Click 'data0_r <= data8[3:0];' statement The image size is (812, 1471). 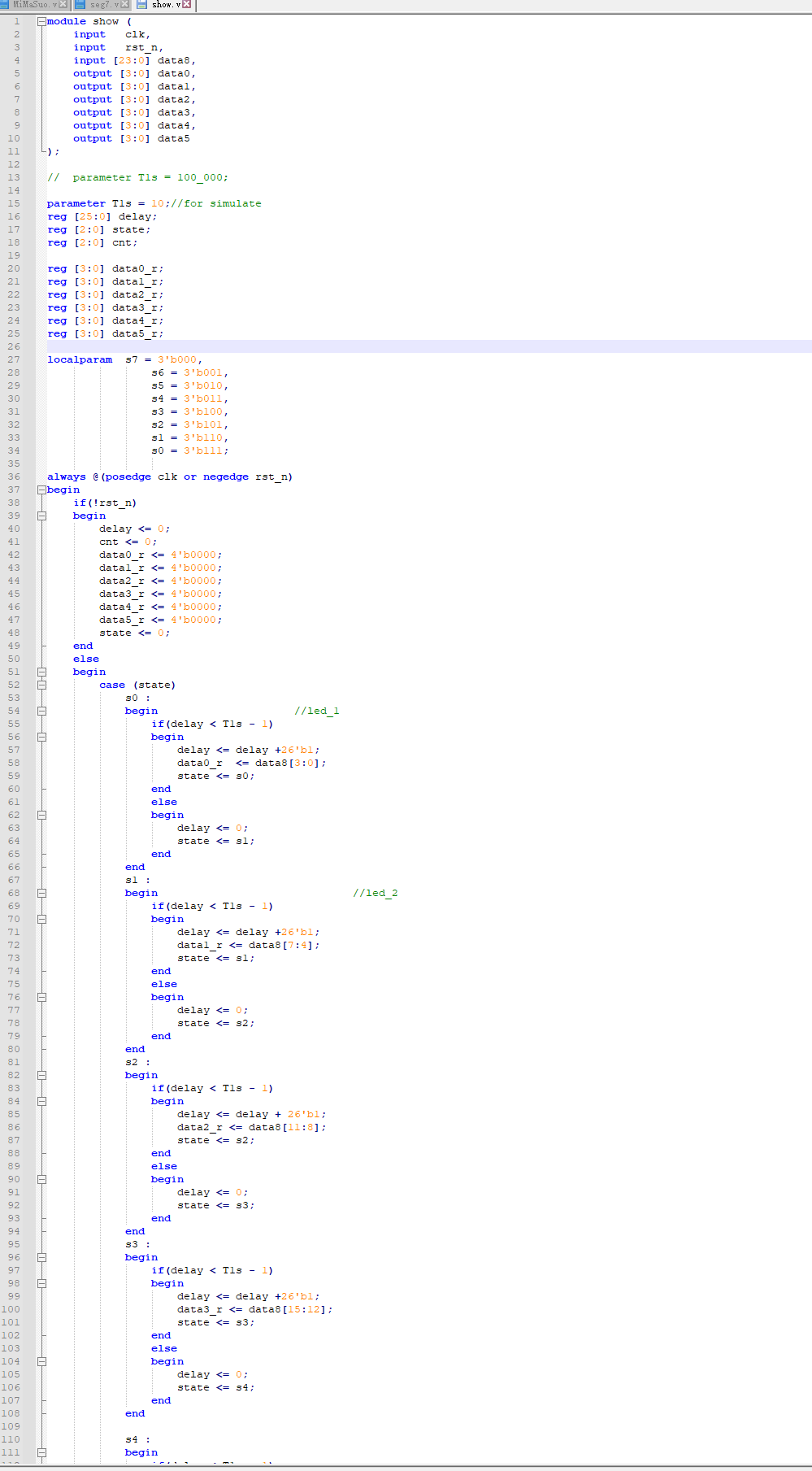click(x=252, y=763)
